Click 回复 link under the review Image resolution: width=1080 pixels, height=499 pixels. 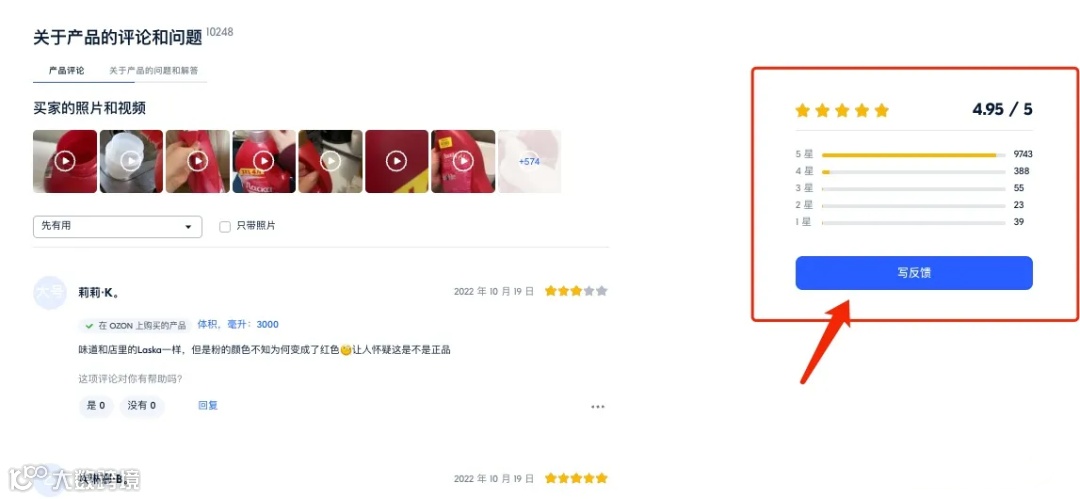(208, 406)
